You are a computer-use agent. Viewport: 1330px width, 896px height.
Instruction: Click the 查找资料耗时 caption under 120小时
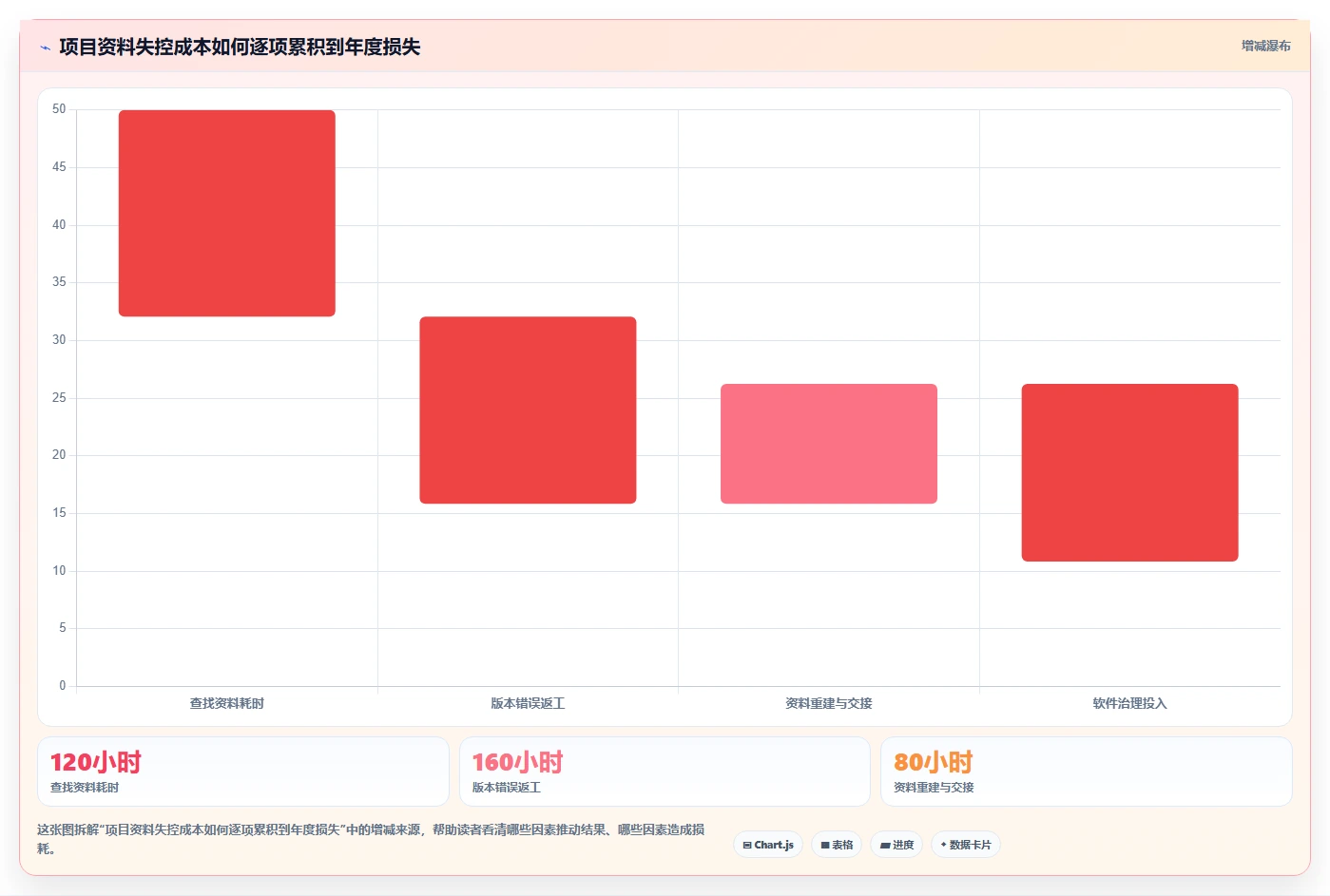tap(85, 788)
